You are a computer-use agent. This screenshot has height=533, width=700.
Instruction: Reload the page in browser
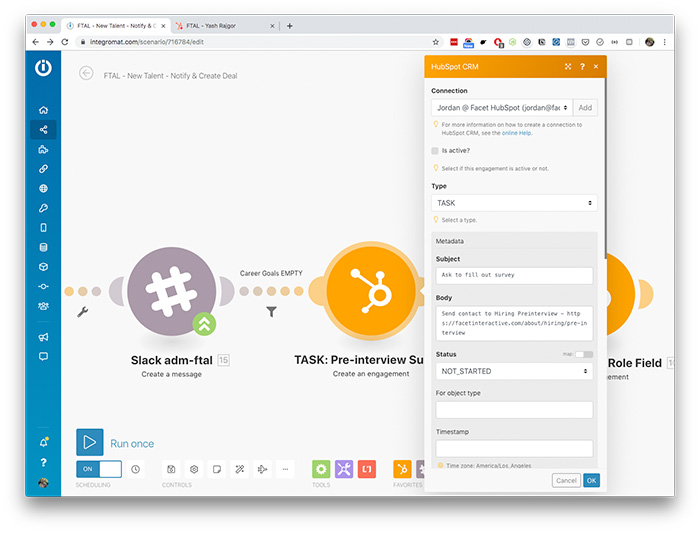point(65,42)
